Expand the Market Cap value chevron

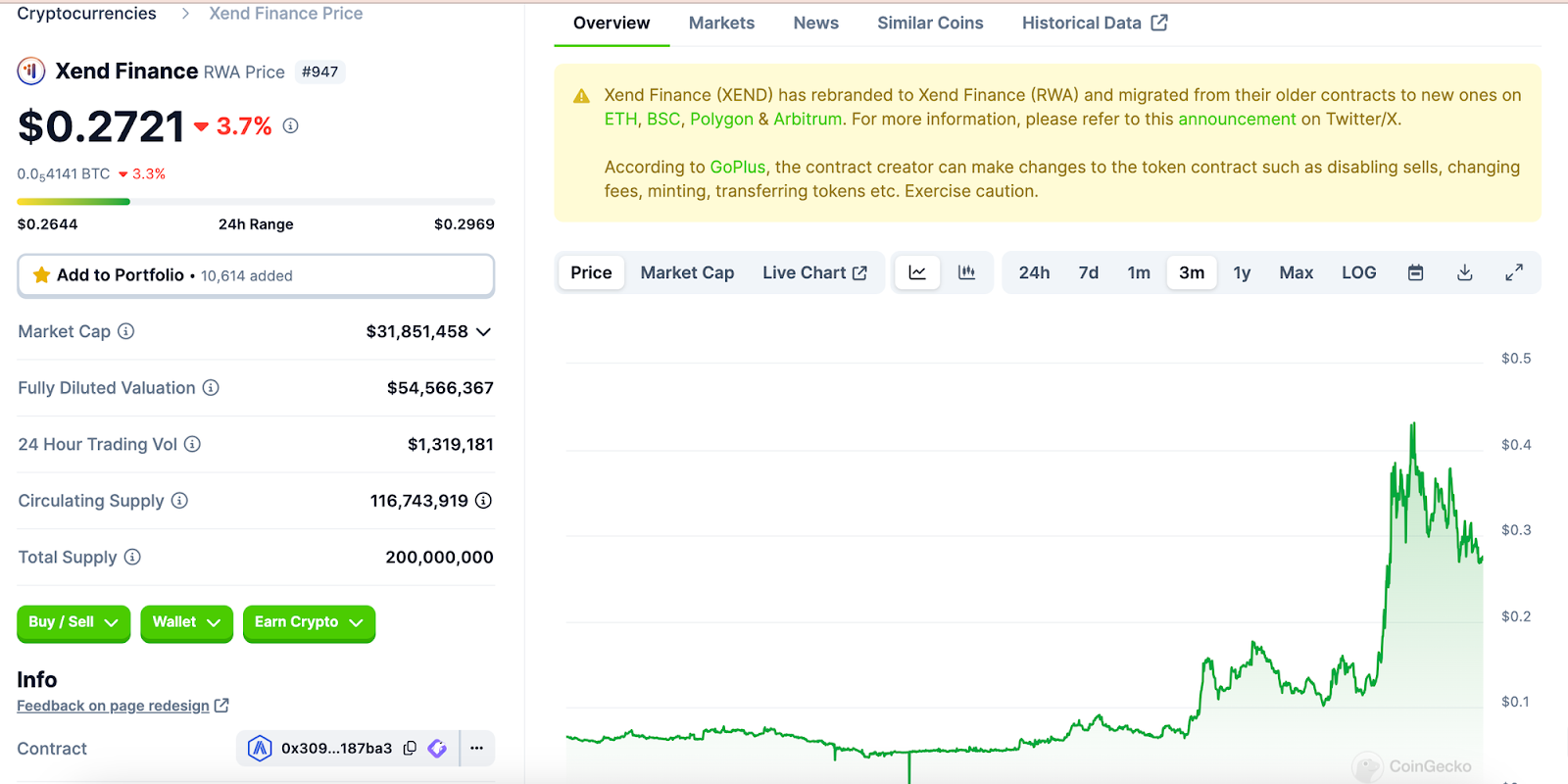pyautogui.click(x=483, y=332)
